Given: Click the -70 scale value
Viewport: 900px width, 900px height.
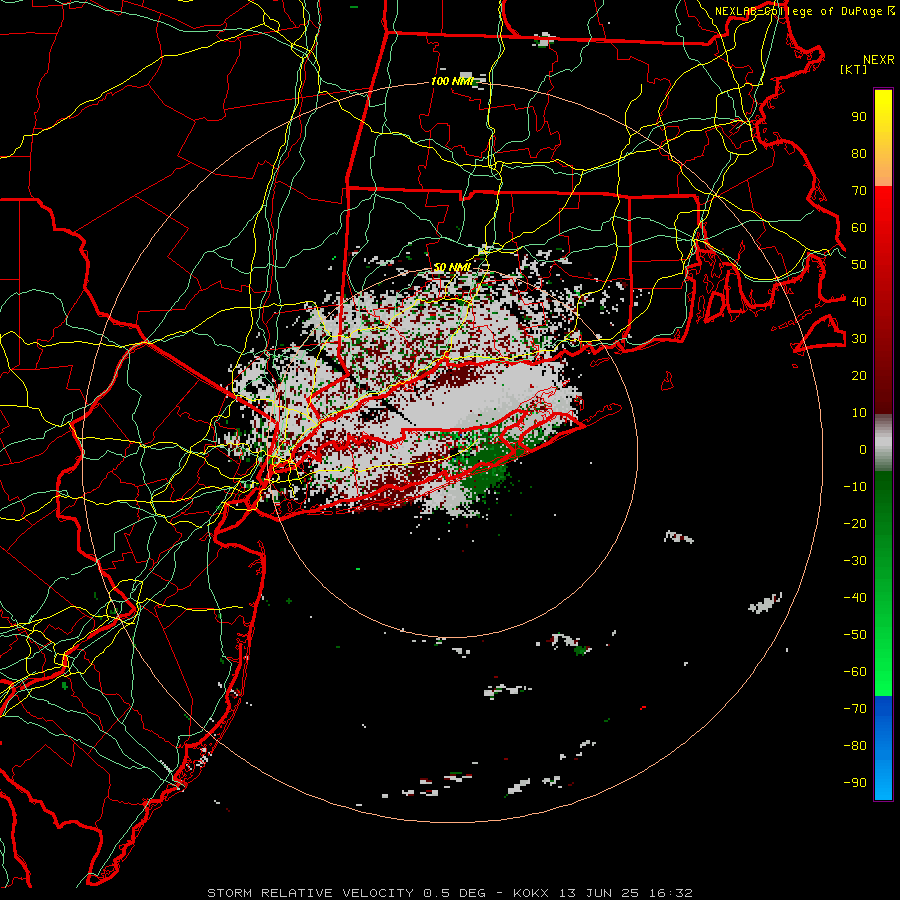Looking at the screenshot, I should 855,709.
